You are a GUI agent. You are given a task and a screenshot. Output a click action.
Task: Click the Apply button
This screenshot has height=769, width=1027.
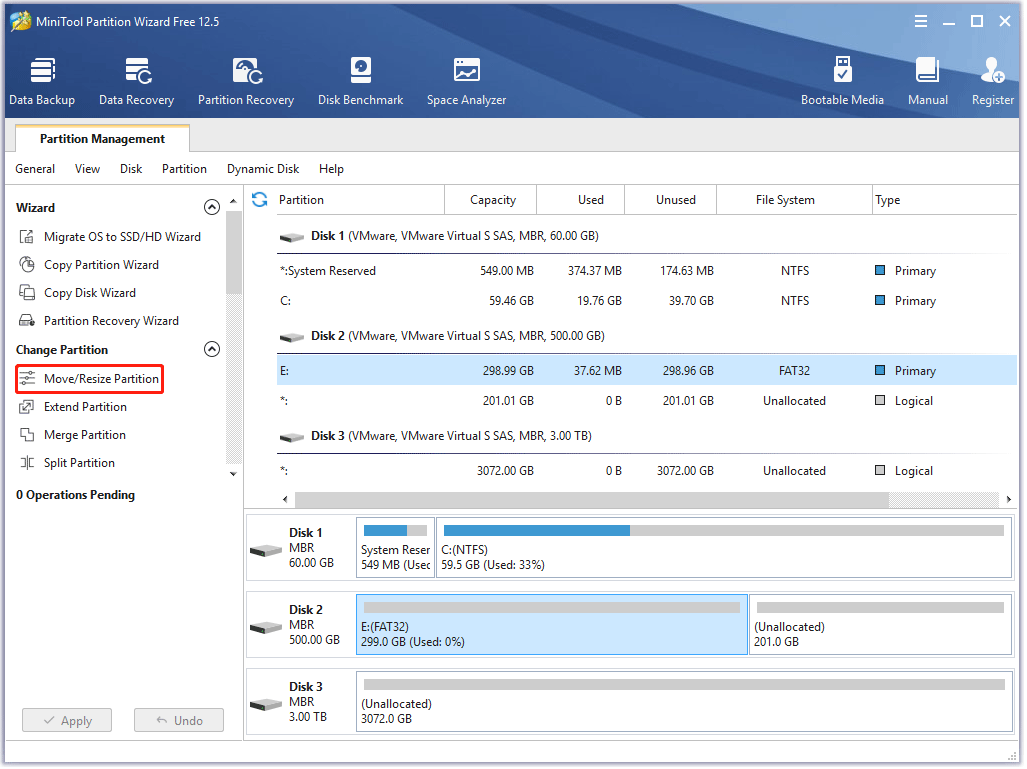(67, 722)
